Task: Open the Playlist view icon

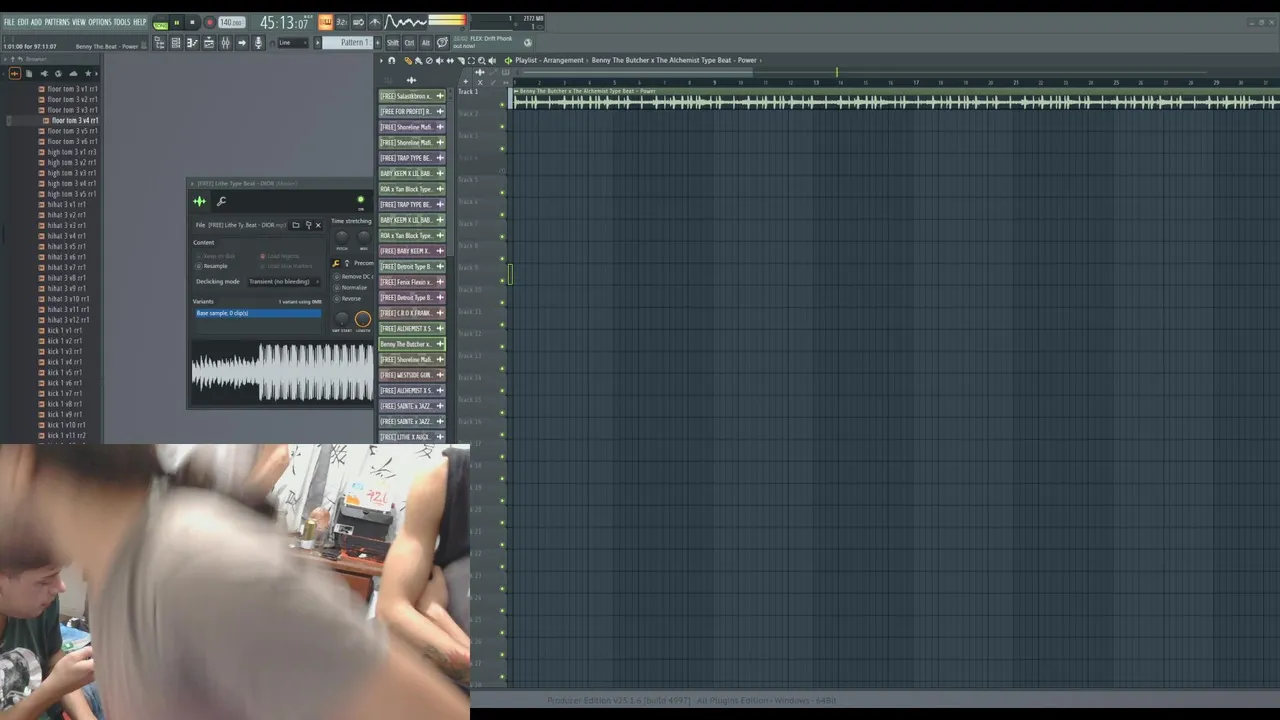Action: pos(176,43)
